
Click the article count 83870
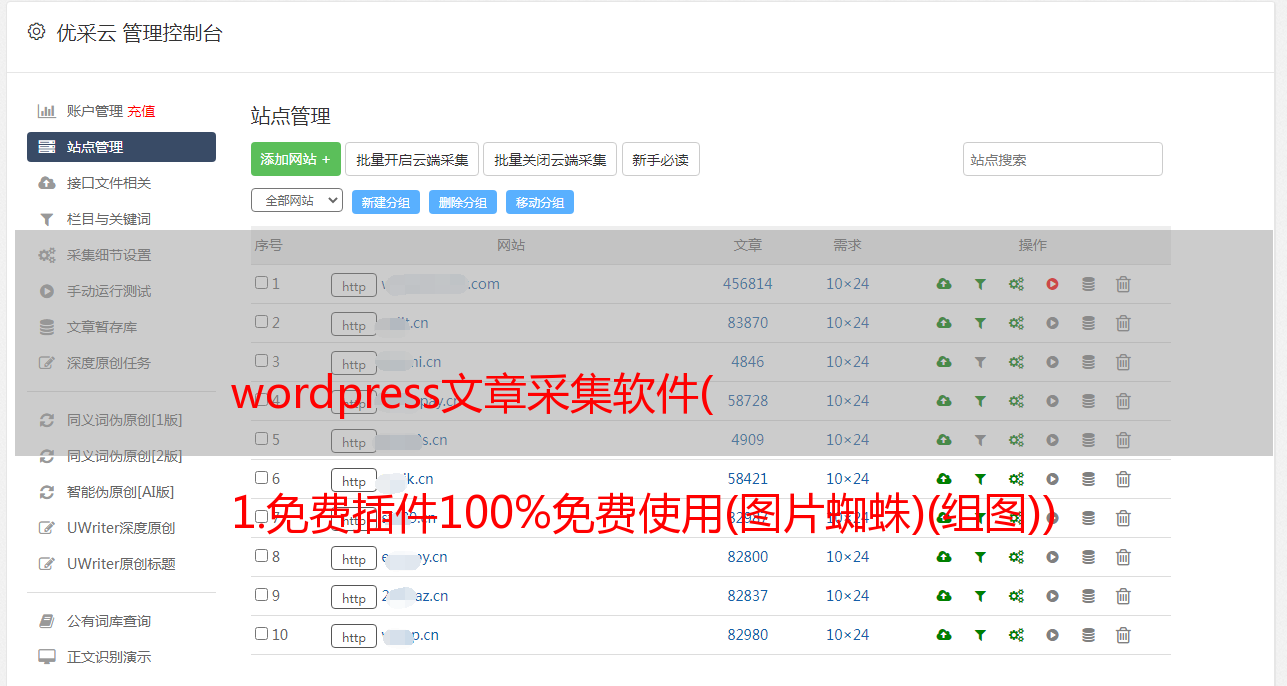pyautogui.click(x=748, y=323)
